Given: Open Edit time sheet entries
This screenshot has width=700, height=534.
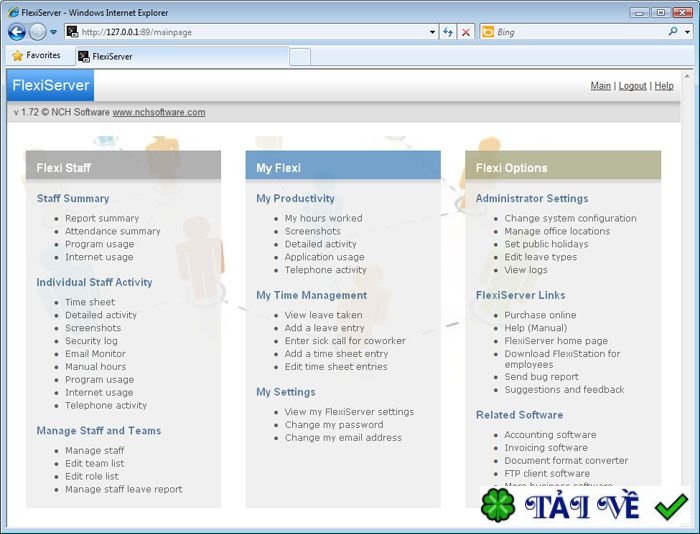Looking at the screenshot, I should point(336,367).
